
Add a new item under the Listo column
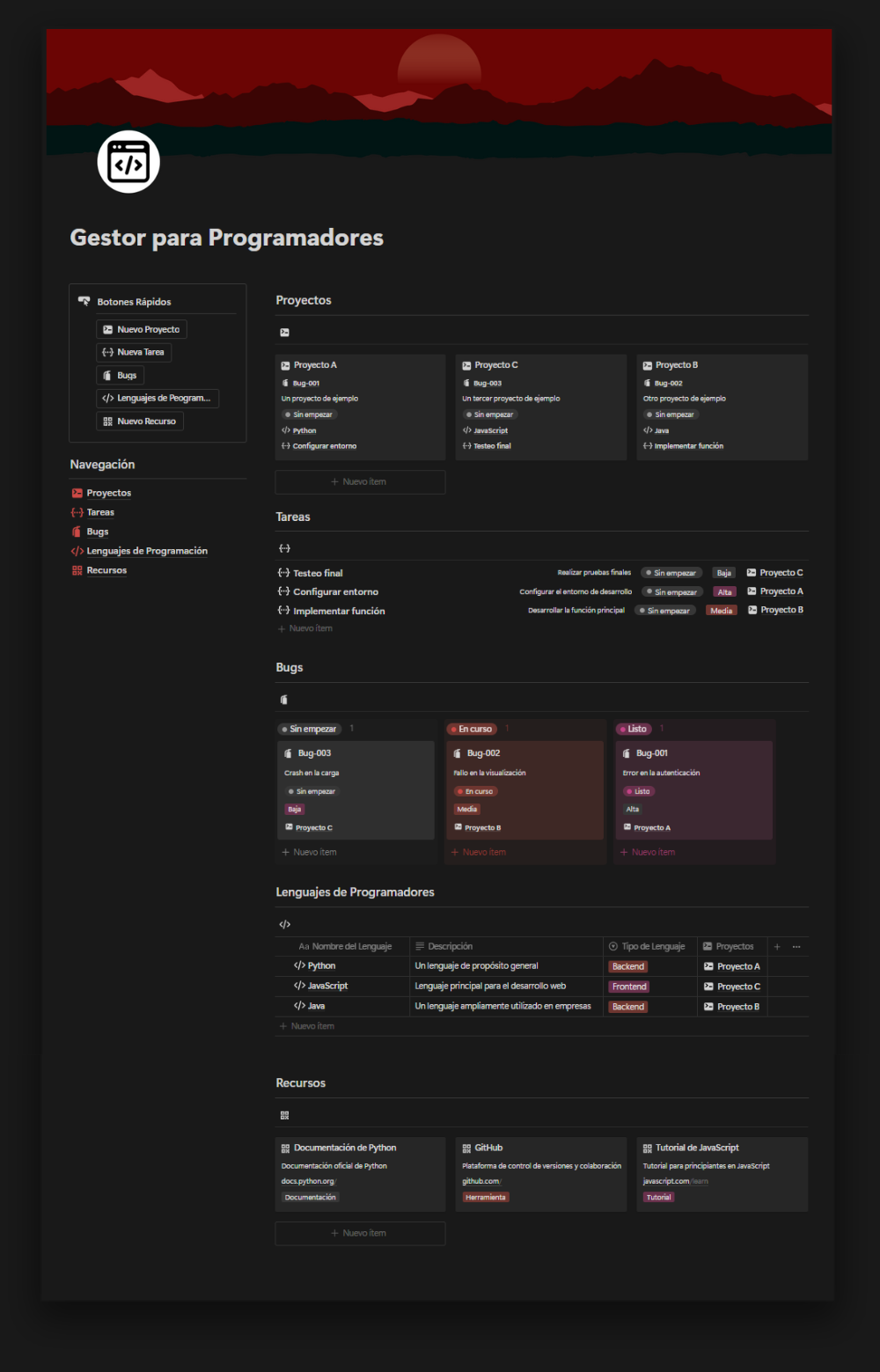coord(653,852)
